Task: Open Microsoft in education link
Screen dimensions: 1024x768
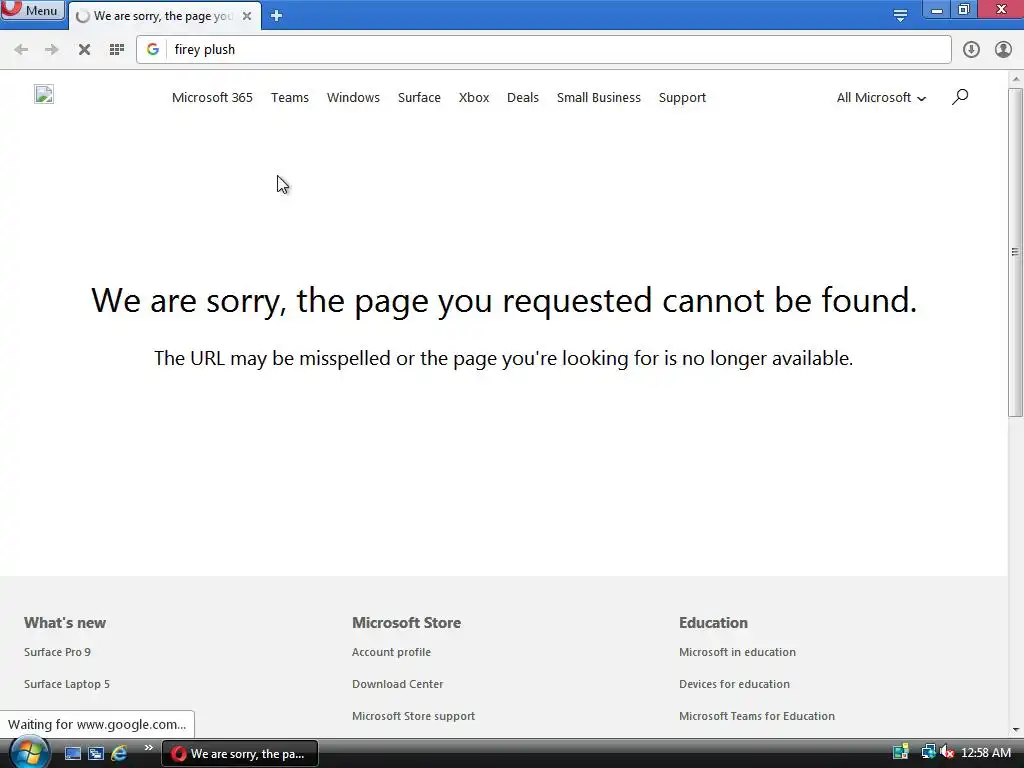Action: pyautogui.click(x=737, y=652)
